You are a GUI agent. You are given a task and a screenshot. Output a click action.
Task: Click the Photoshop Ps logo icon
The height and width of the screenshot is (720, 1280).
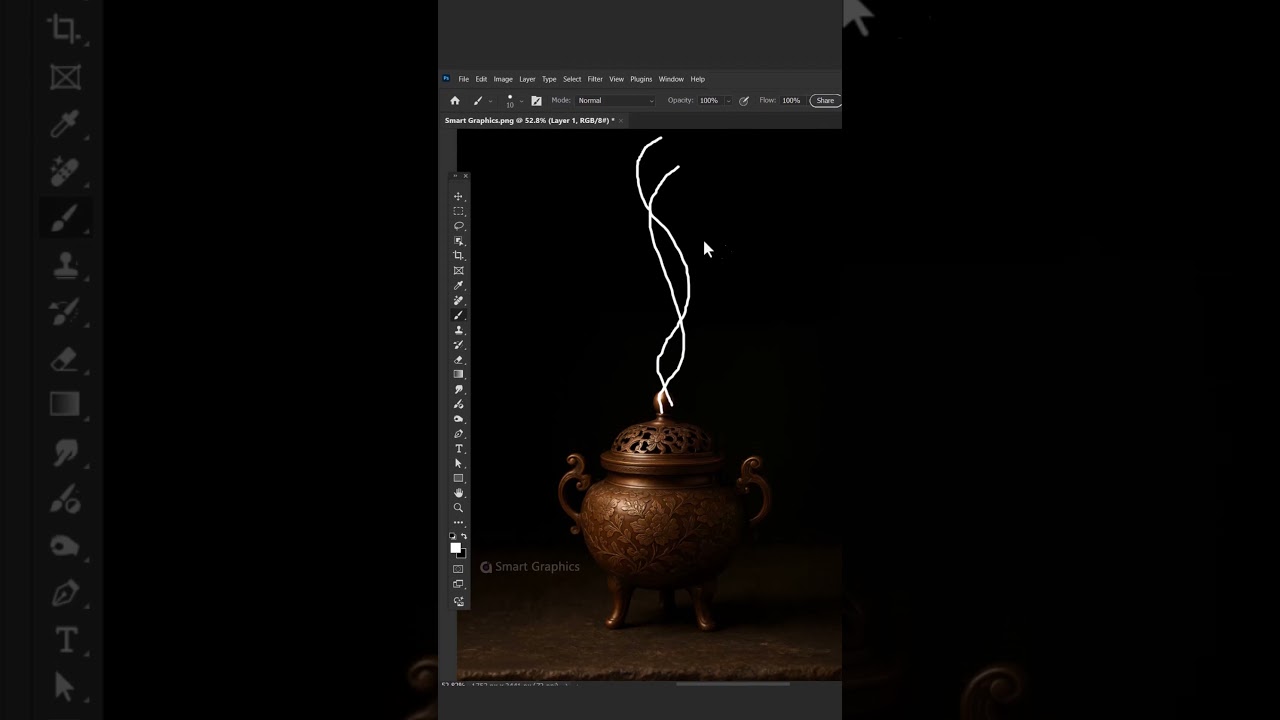coord(446,78)
